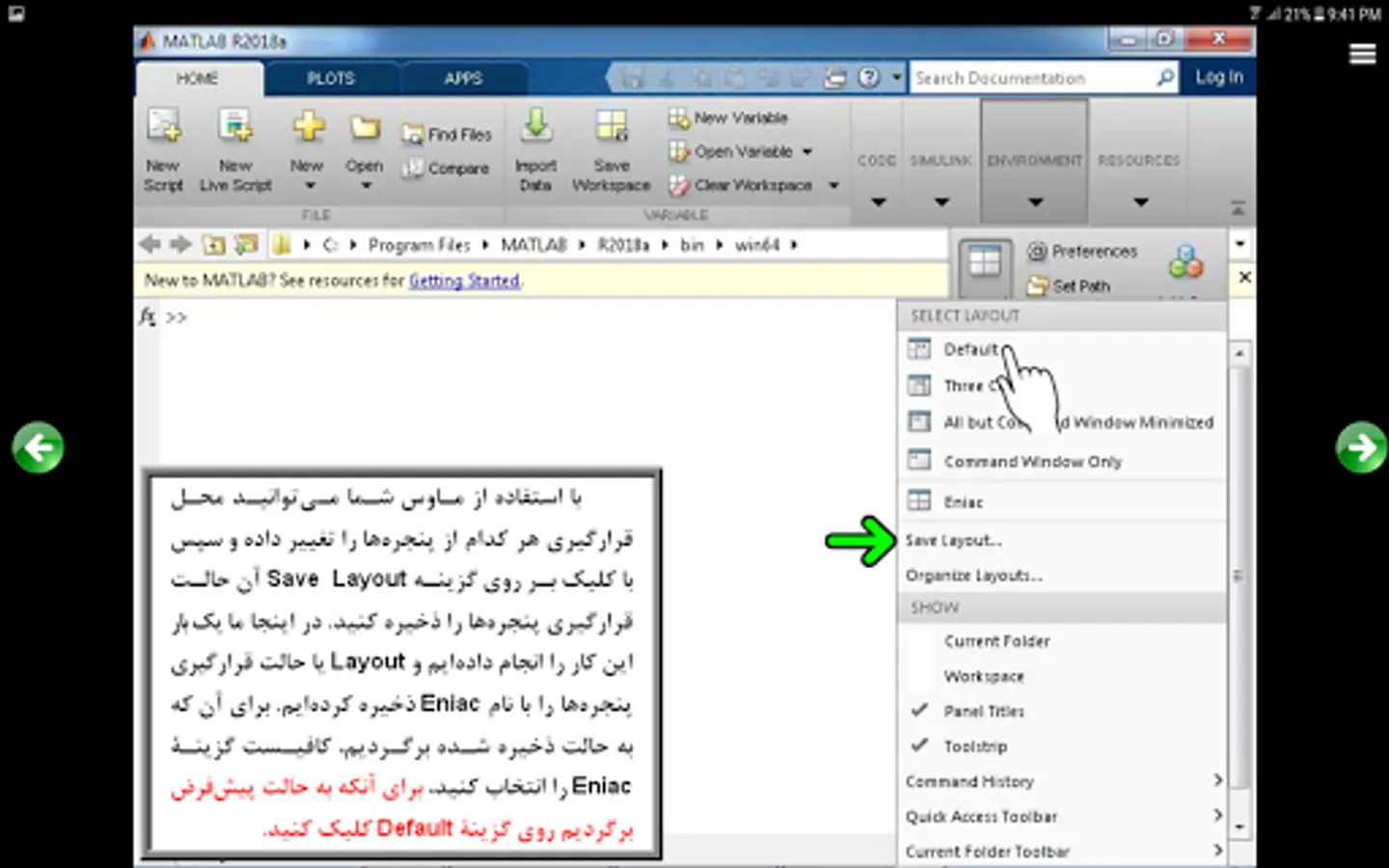Go up one folder level
This screenshot has width=1389, height=868.
(213, 245)
